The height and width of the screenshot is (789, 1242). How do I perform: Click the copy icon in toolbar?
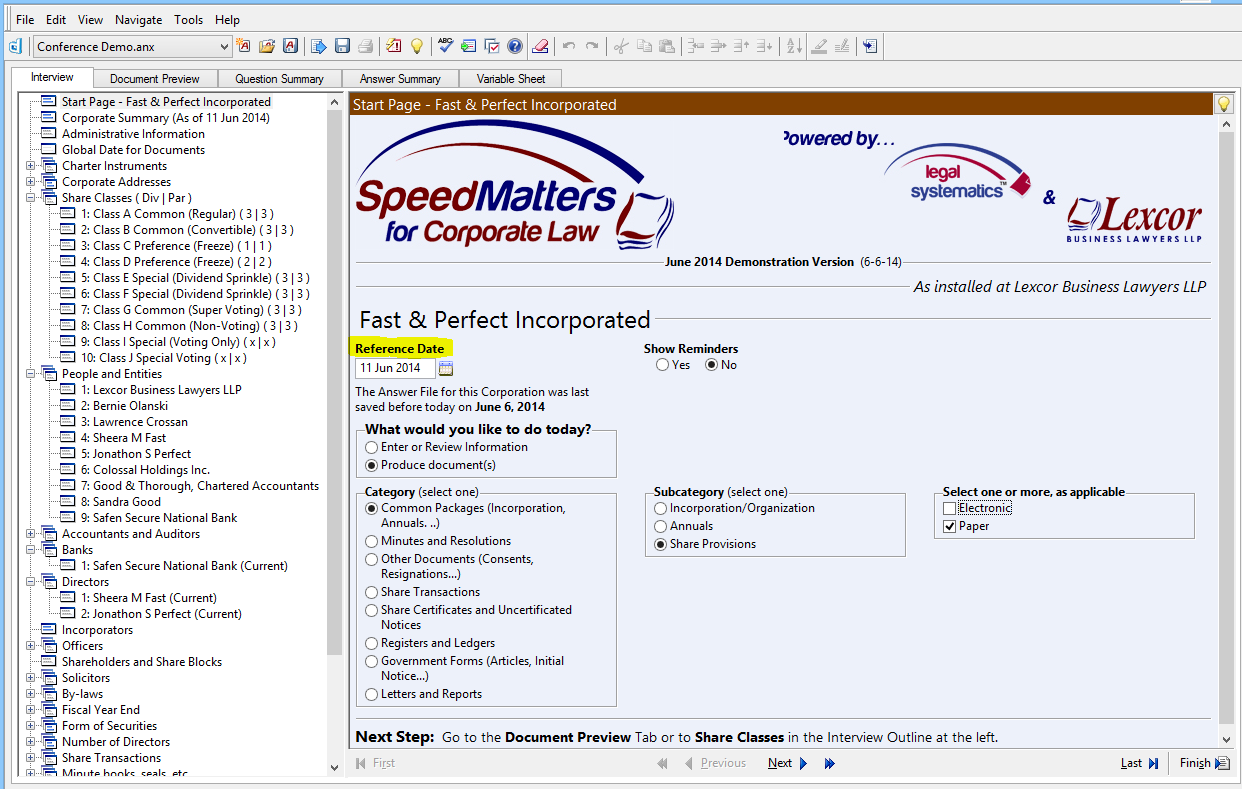pos(644,46)
